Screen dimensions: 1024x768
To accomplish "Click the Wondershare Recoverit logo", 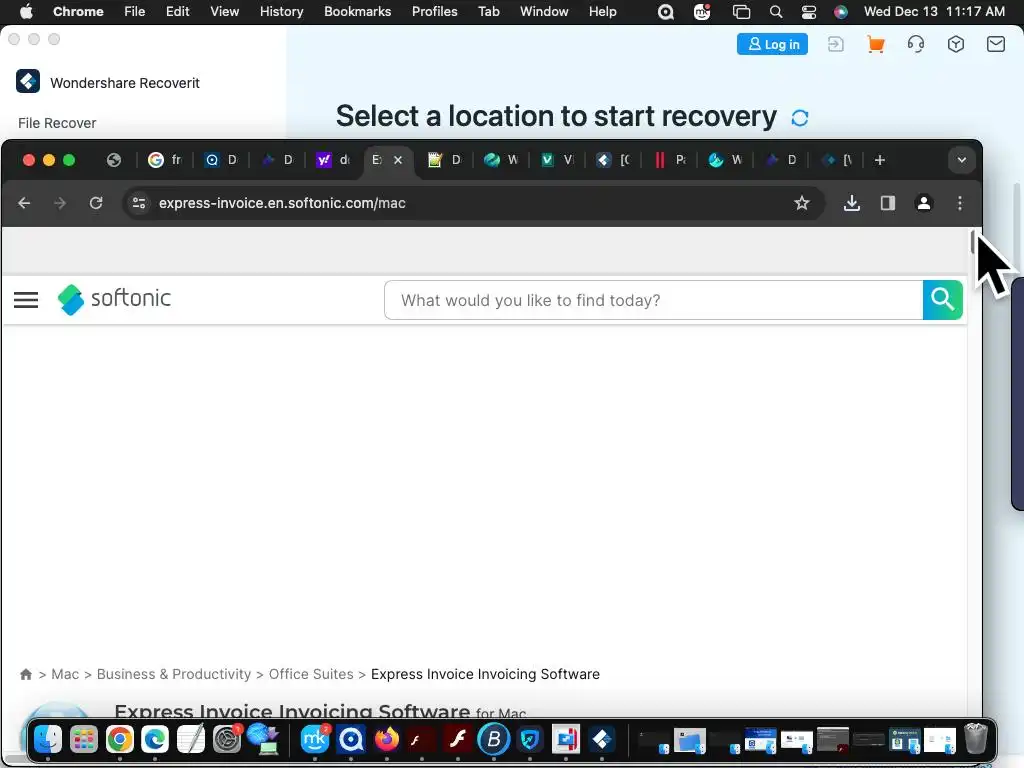I will pyautogui.click(x=28, y=82).
